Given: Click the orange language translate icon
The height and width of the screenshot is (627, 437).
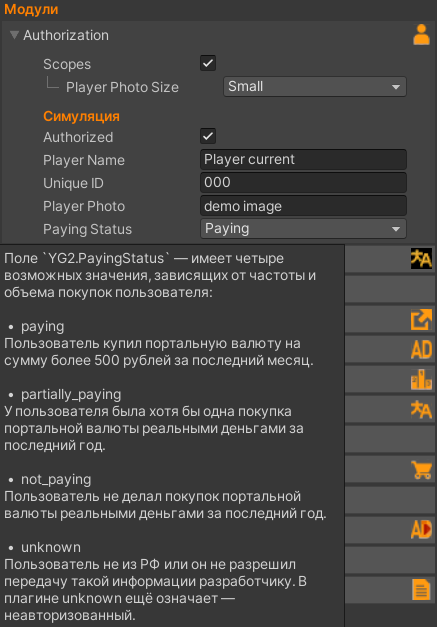Looking at the screenshot, I should tap(421, 410).
